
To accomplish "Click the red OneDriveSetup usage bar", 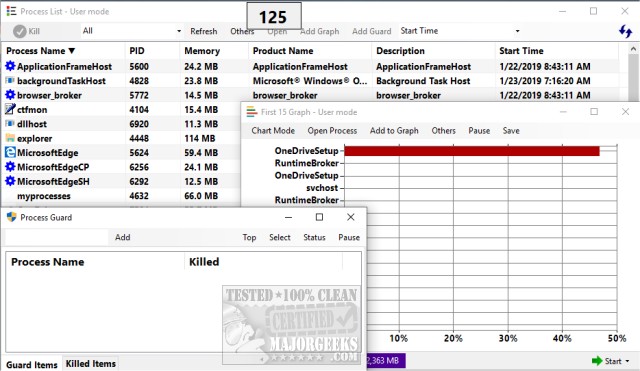I will coord(472,151).
